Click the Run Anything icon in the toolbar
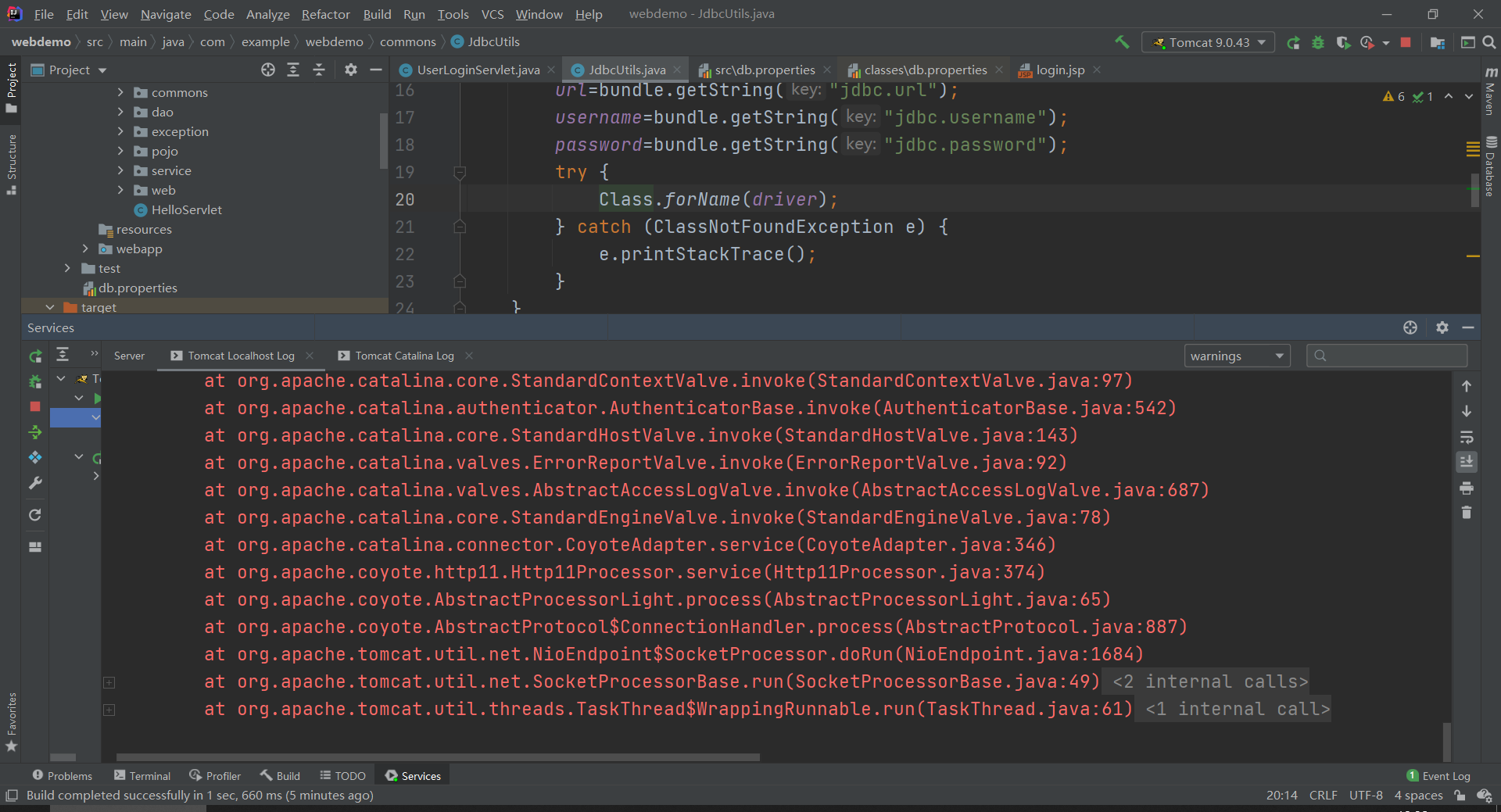 pos(1467,42)
